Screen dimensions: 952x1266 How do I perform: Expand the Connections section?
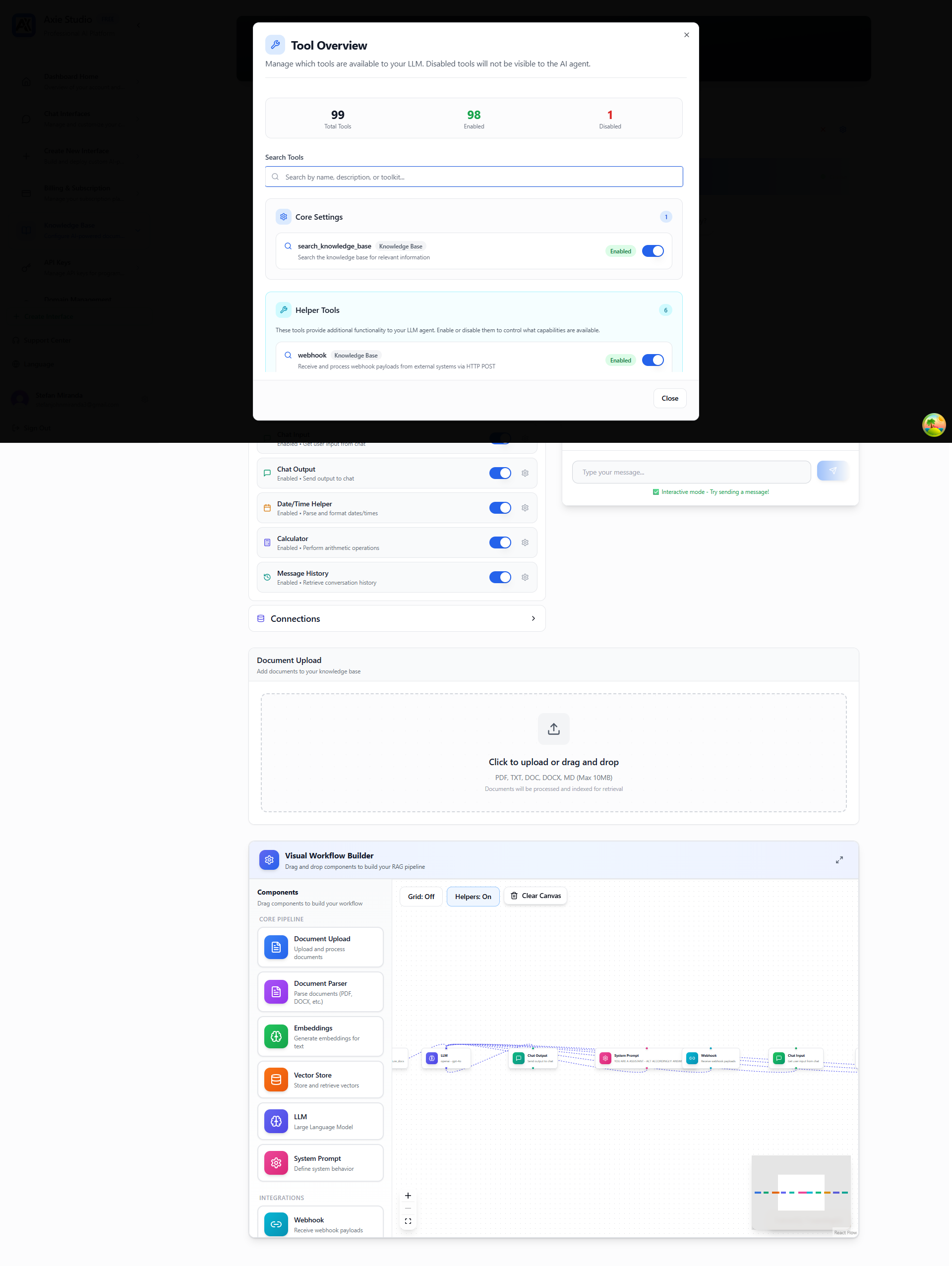[533, 618]
